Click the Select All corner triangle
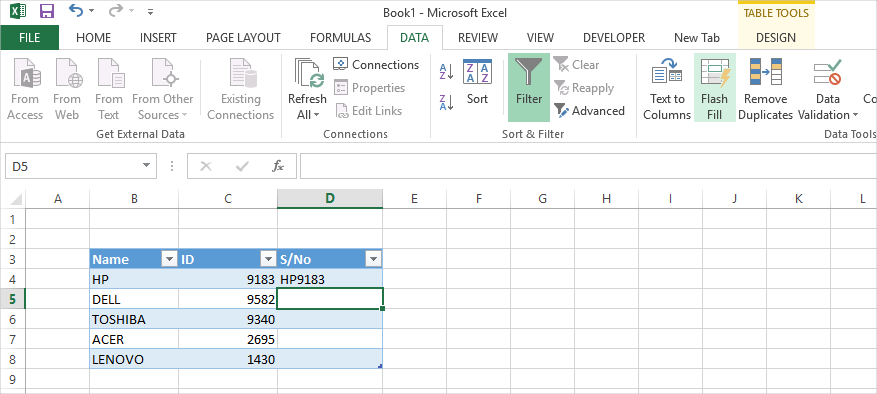Image resolution: width=877 pixels, height=394 pixels. (x=16, y=198)
